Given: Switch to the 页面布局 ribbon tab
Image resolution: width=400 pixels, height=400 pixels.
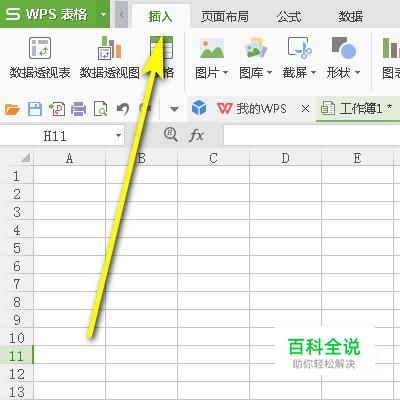Looking at the screenshot, I should 225,16.
